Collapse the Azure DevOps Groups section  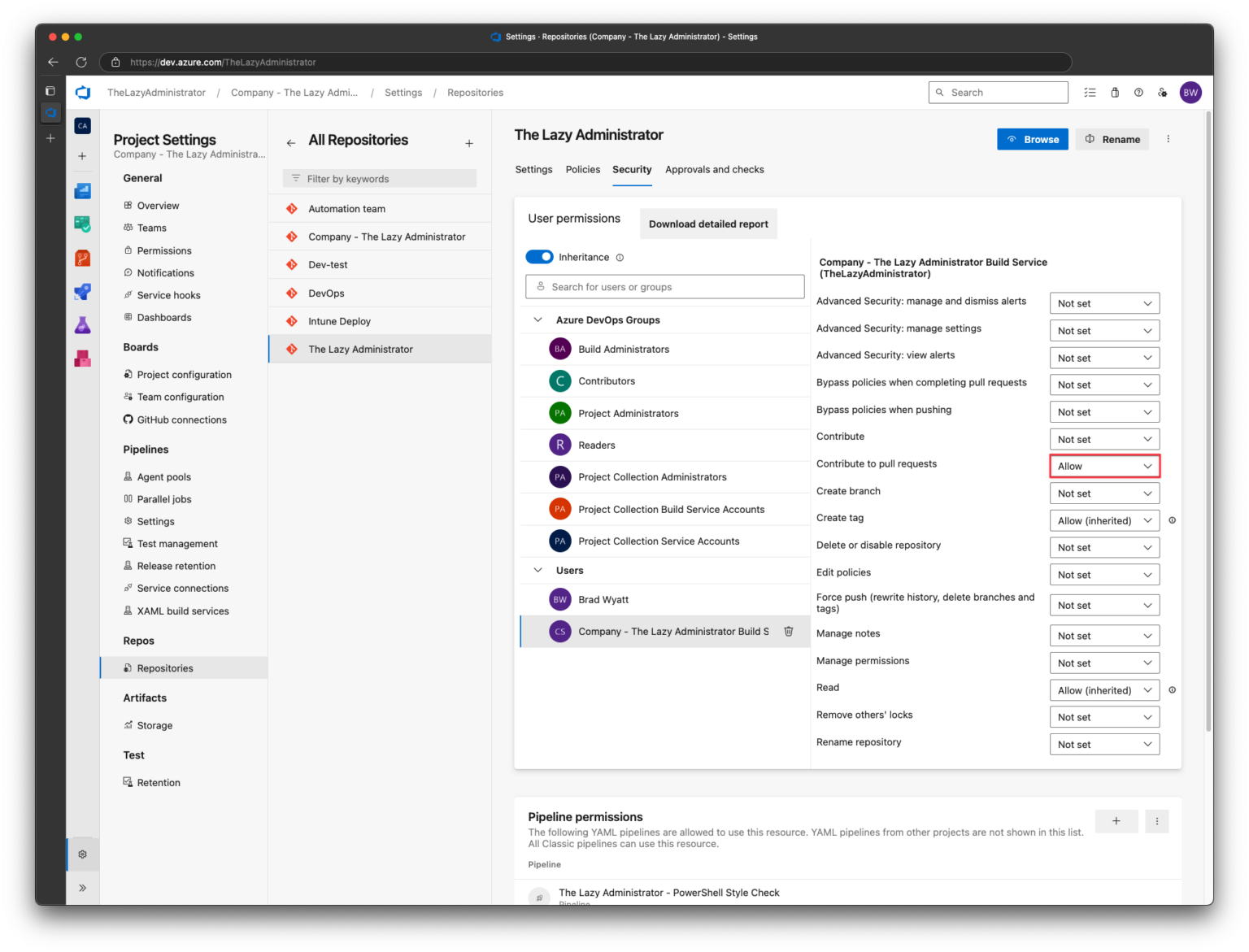[x=537, y=320]
